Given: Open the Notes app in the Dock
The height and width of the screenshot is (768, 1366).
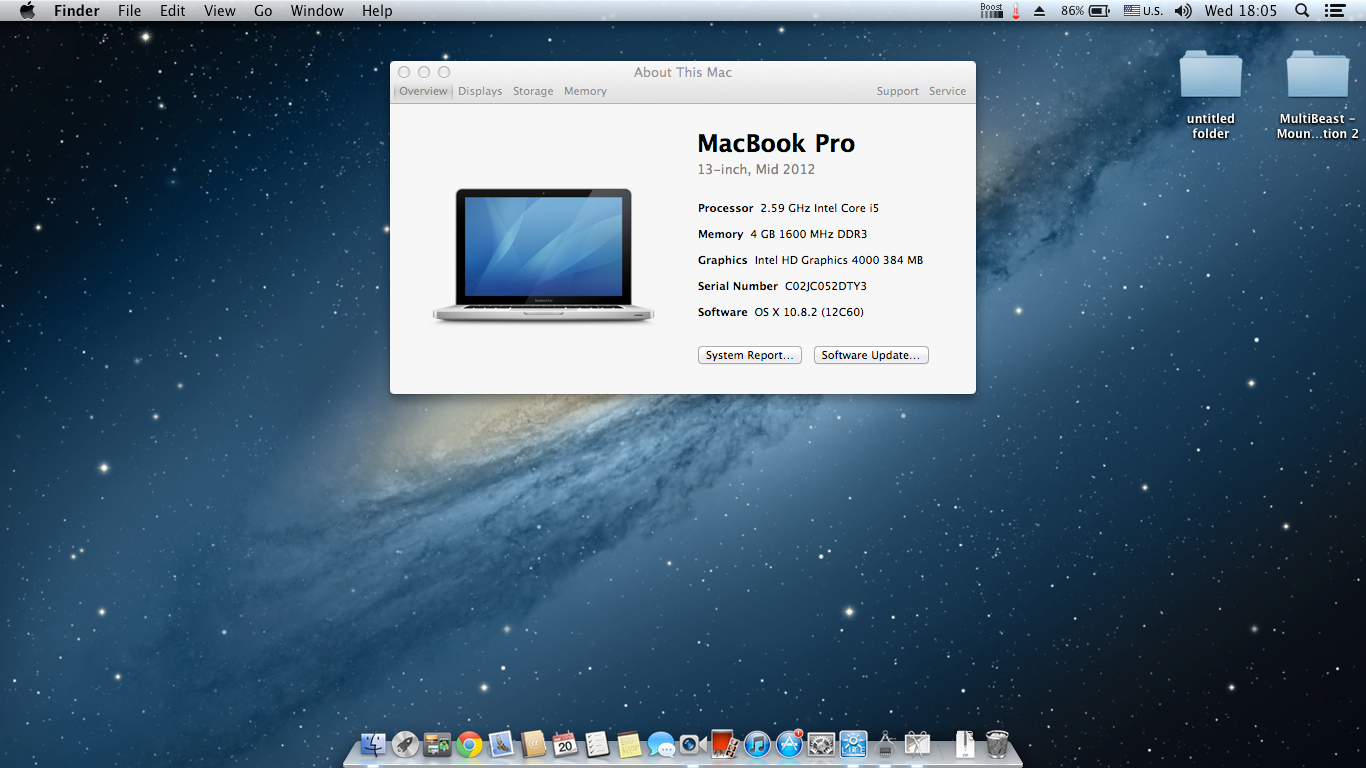Looking at the screenshot, I should tap(629, 744).
